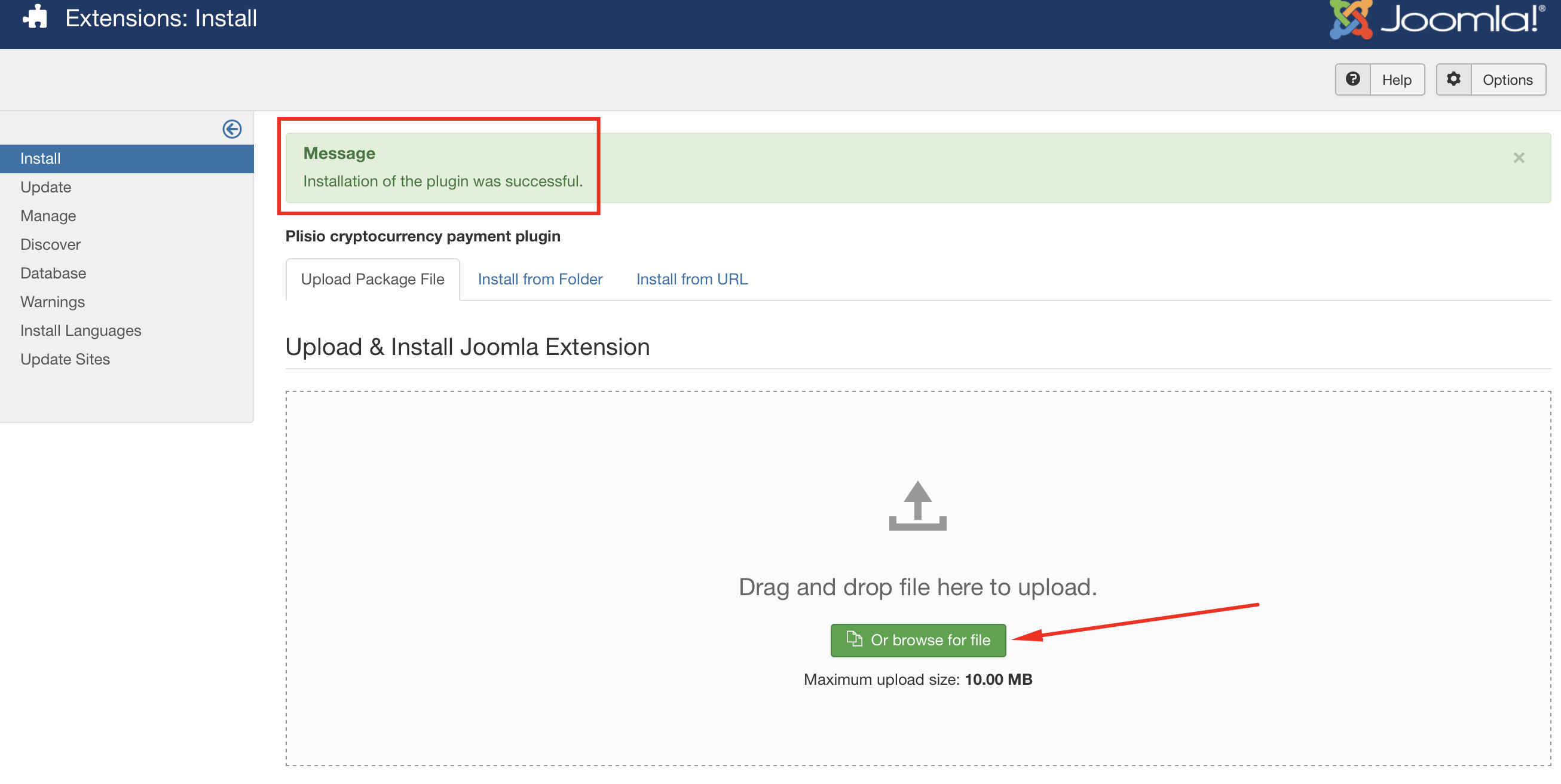Click the drag and drop upload text
Screen dimensions: 1561x784
(917, 586)
